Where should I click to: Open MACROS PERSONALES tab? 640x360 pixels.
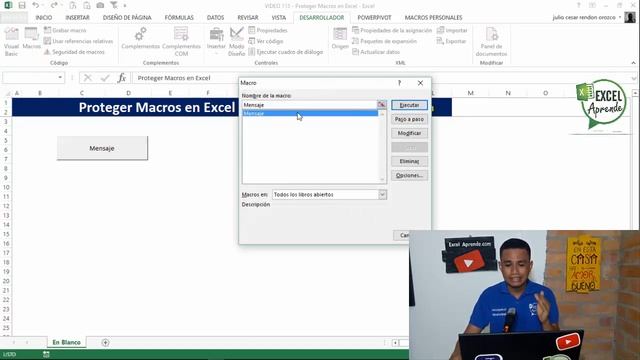433,18
